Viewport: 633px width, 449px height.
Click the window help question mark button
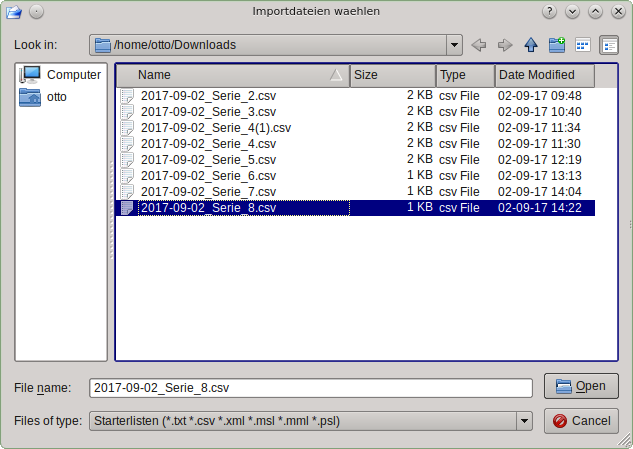[x=549, y=11]
